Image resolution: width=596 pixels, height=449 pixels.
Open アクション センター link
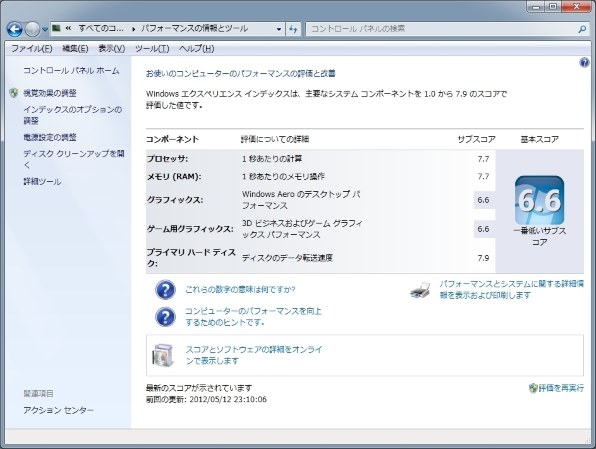58,411
